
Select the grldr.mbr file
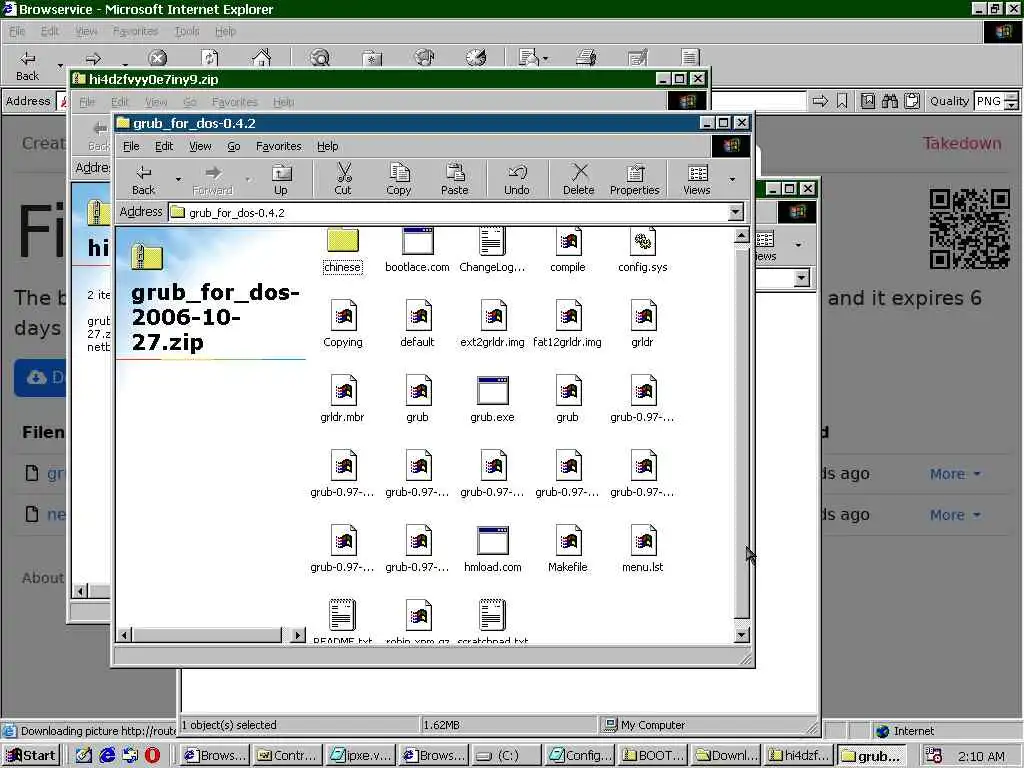(x=343, y=399)
